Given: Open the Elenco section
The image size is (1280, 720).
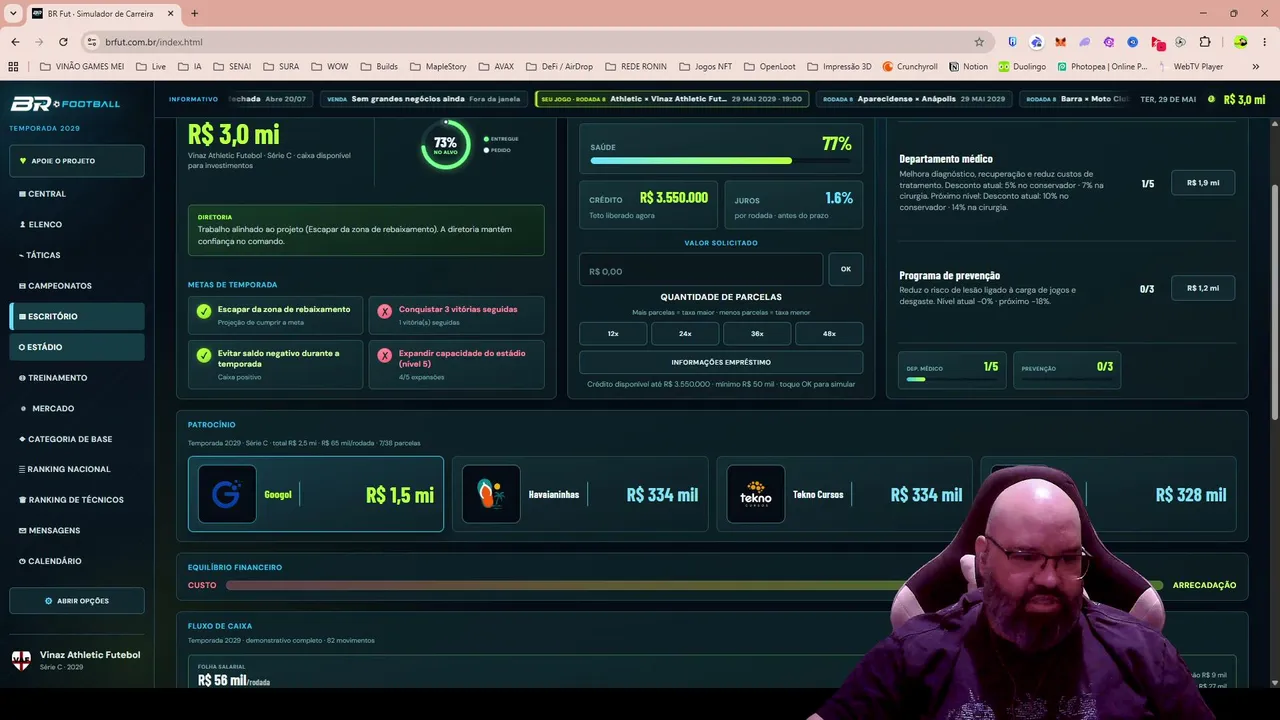Looking at the screenshot, I should [x=77, y=225].
